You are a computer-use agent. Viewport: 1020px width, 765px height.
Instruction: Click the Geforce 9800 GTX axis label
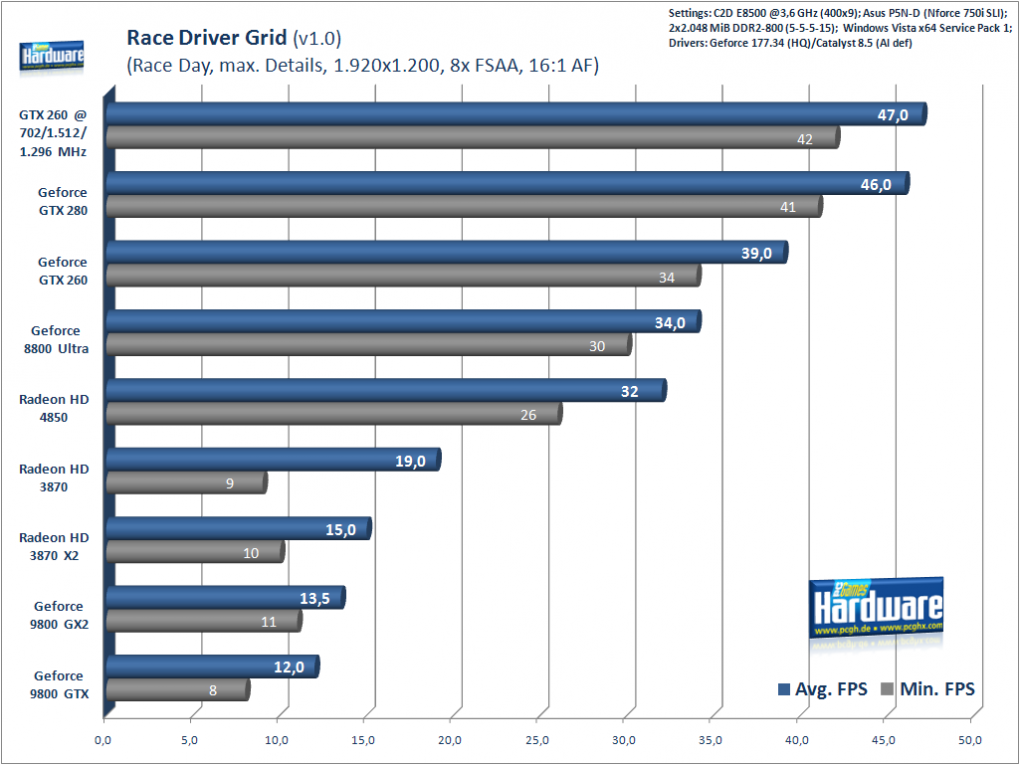59,685
